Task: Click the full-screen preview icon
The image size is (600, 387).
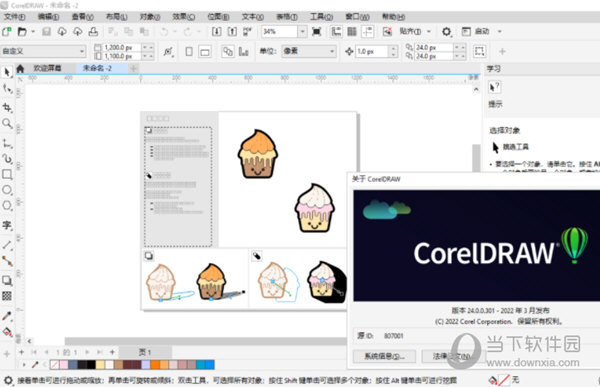Action: pyautogui.click(x=316, y=31)
